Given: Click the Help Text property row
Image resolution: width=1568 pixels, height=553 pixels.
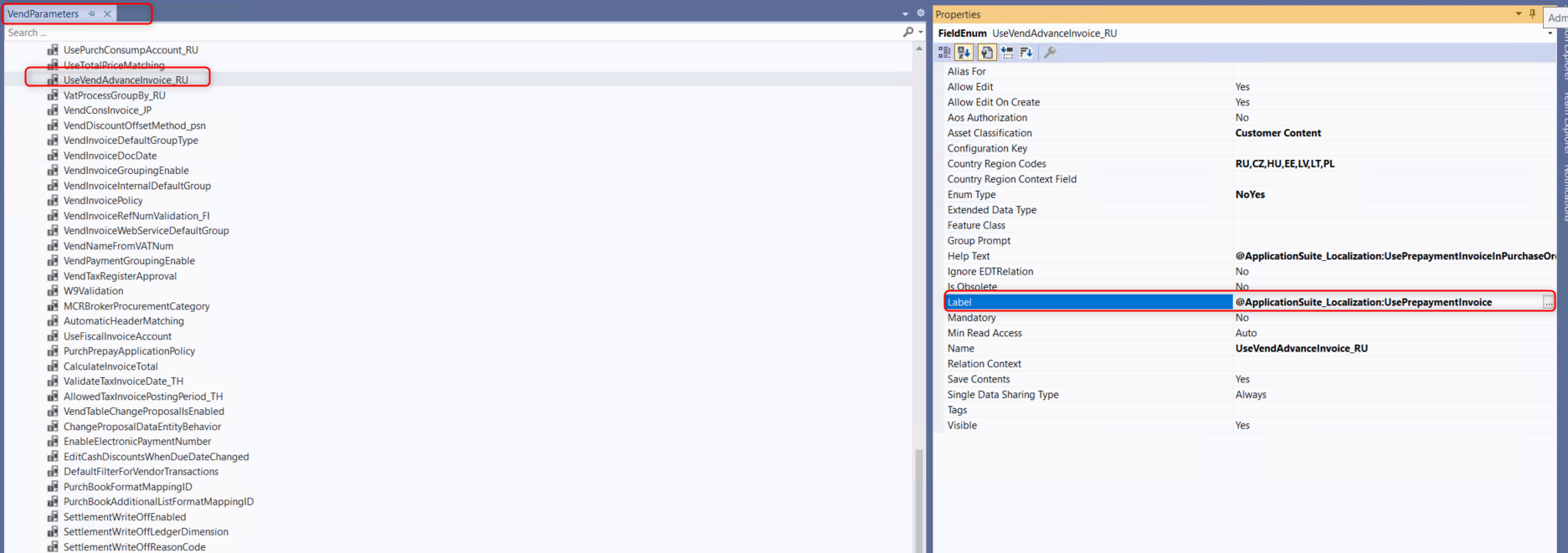Looking at the screenshot, I should [x=1250, y=256].
